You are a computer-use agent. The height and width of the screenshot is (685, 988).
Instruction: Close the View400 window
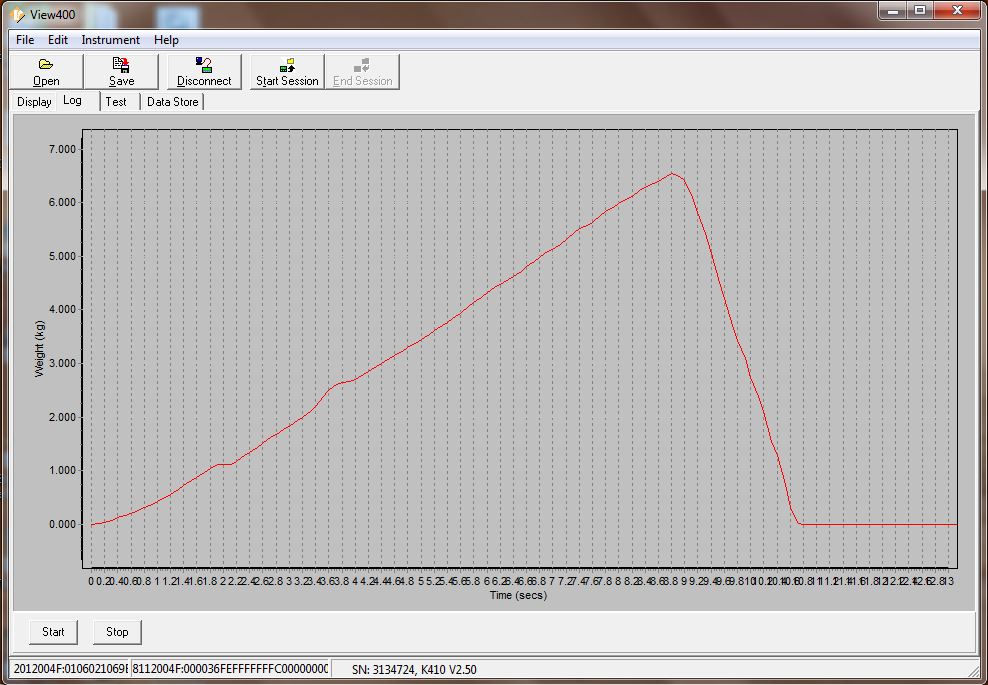click(x=957, y=10)
